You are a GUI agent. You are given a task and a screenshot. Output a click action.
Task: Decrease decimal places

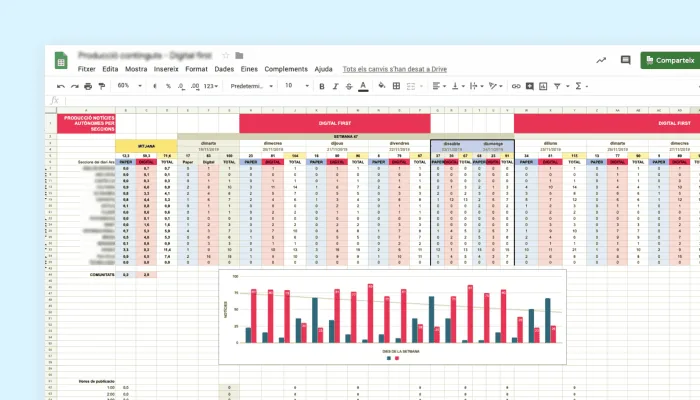click(x=181, y=86)
